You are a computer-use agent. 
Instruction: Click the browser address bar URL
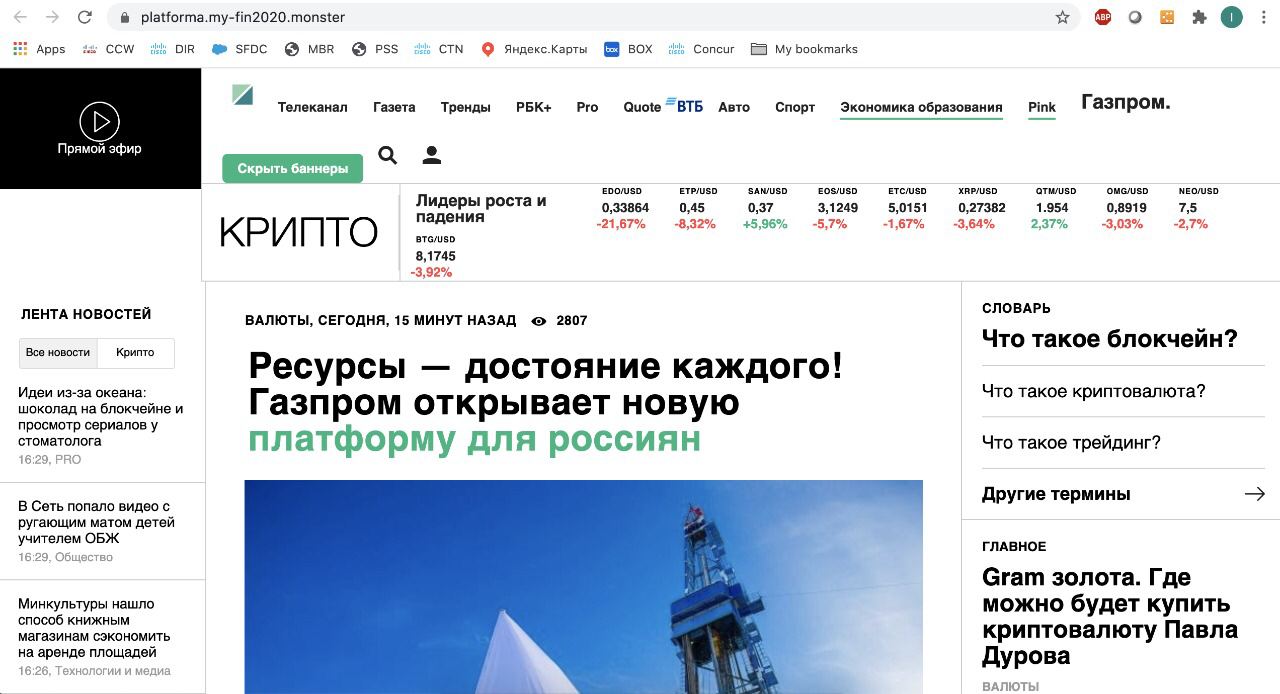[x=243, y=18]
